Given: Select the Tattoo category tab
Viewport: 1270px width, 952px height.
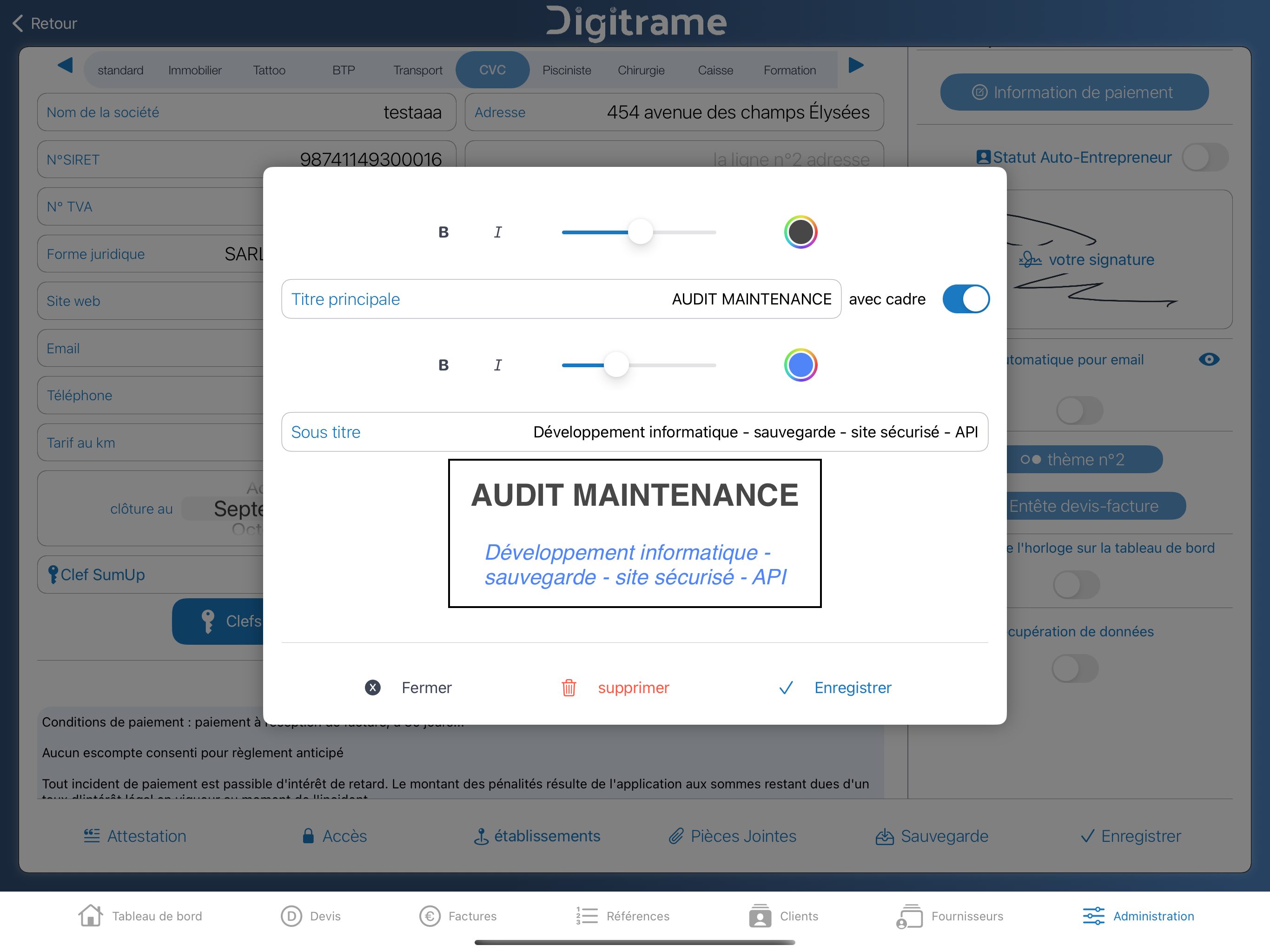Looking at the screenshot, I should (269, 70).
